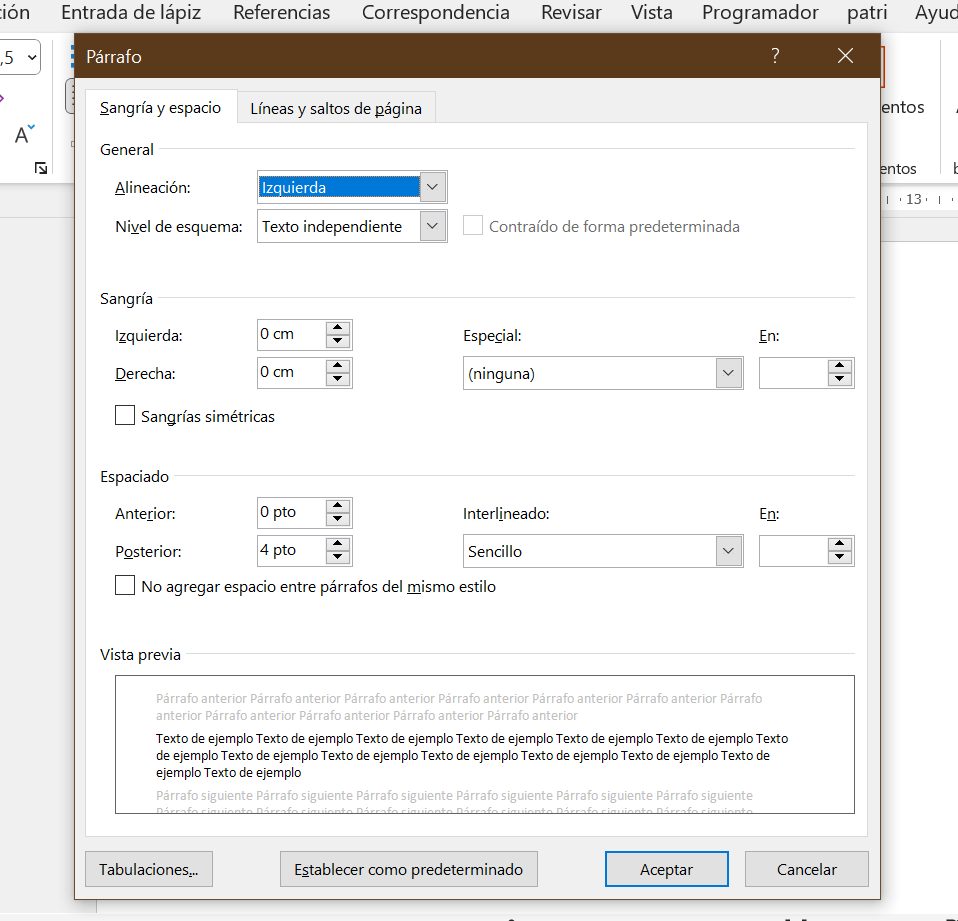Dismiss dialog with Cancelar button
The width and height of the screenshot is (958, 921).
(806, 869)
